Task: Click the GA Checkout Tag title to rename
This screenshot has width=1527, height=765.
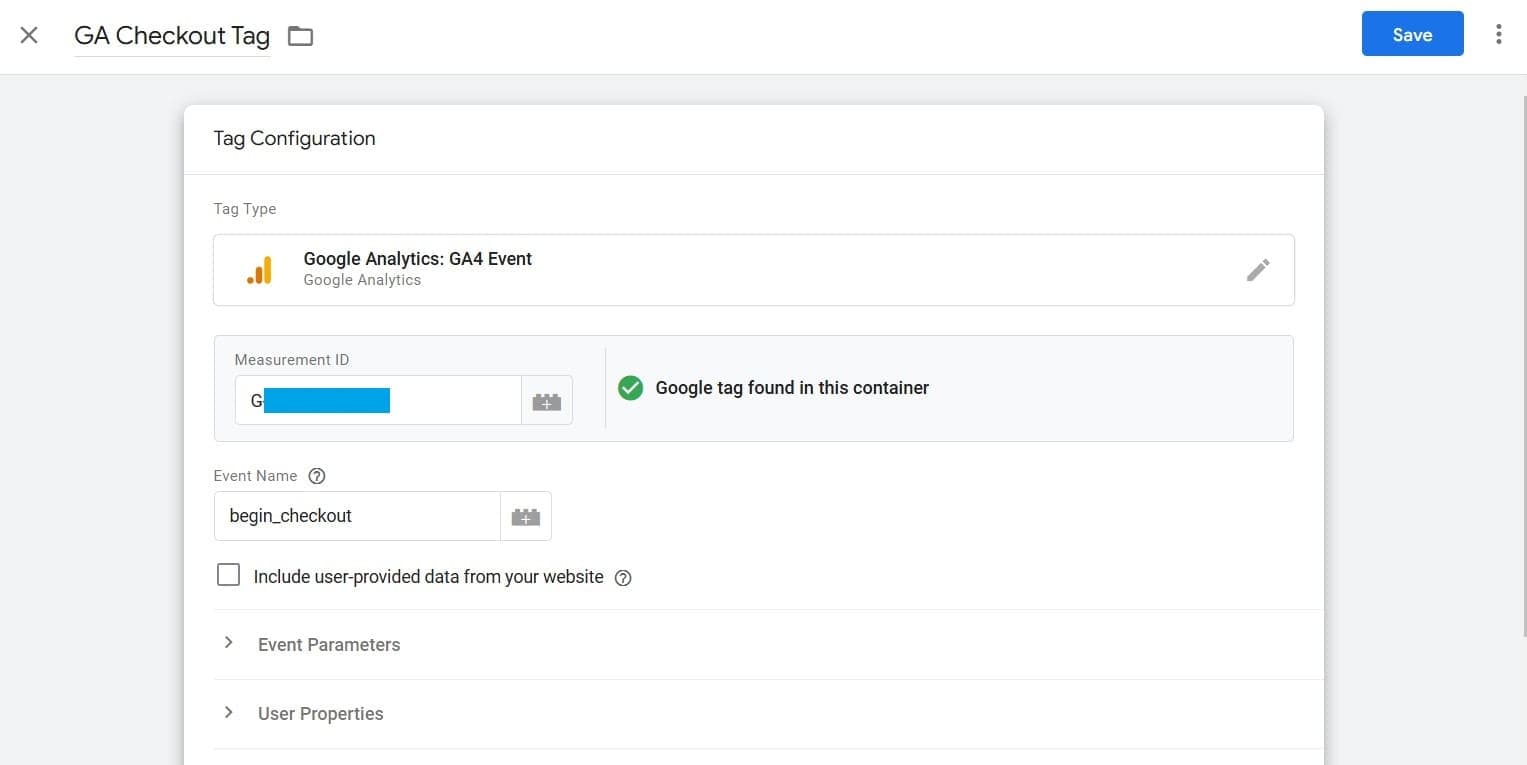Action: pyautogui.click(x=171, y=36)
